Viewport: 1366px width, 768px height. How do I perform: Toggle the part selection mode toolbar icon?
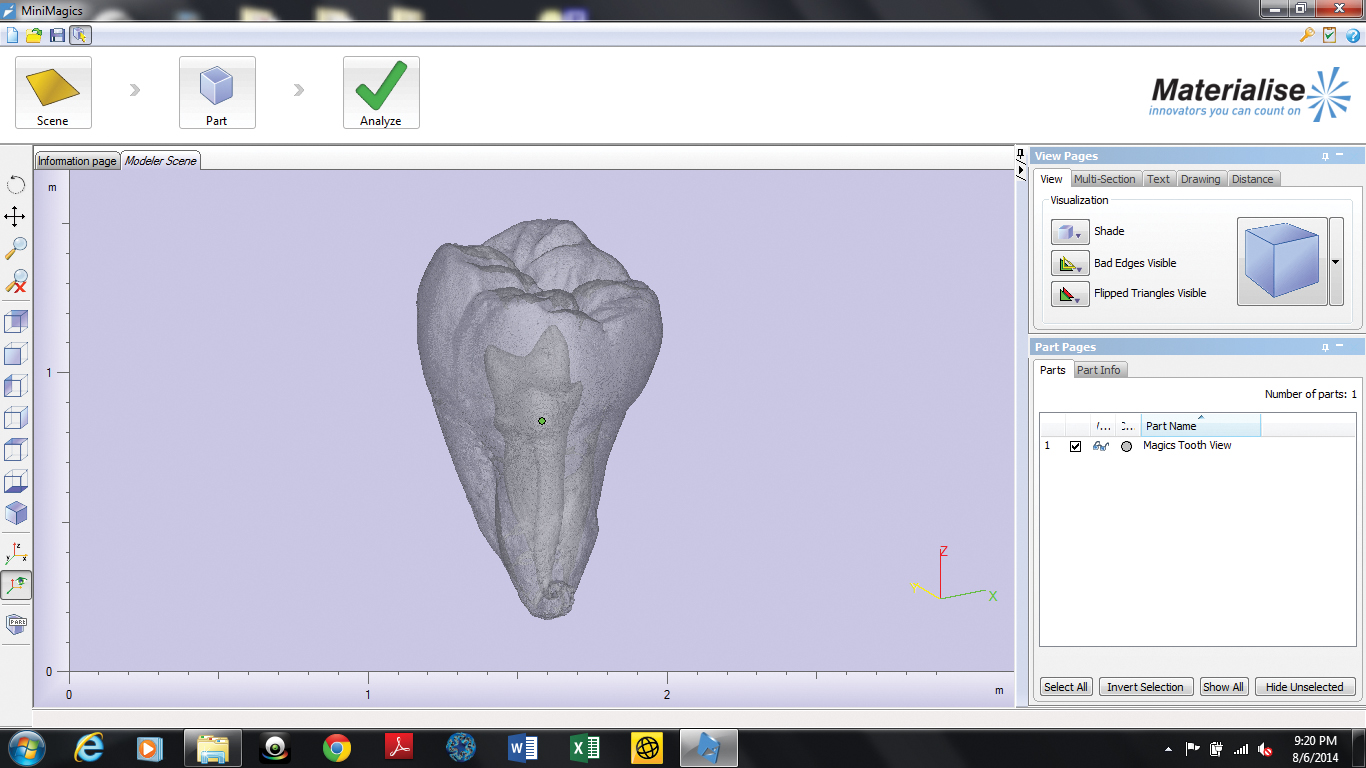(80, 35)
